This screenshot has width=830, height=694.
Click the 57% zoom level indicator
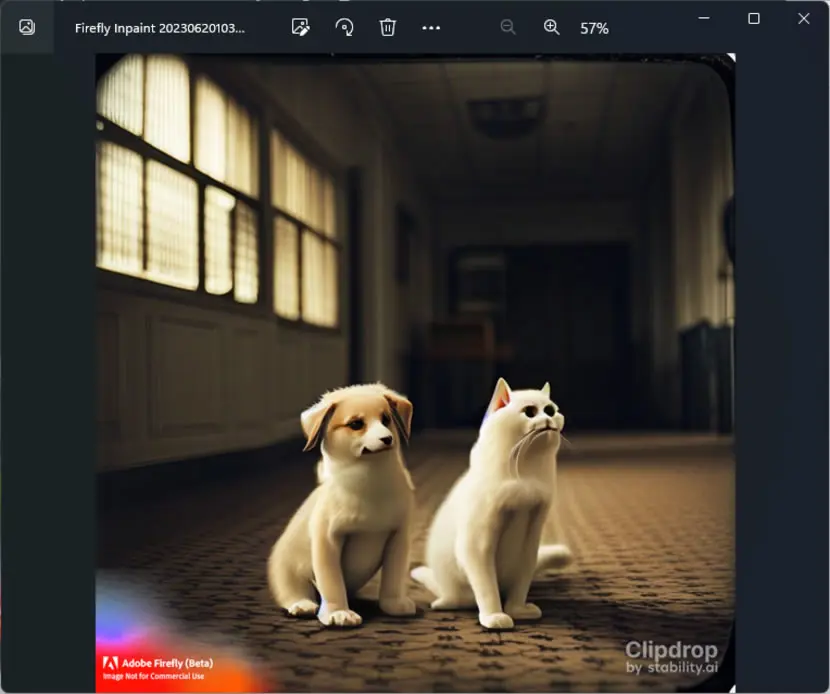pos(594,29)
